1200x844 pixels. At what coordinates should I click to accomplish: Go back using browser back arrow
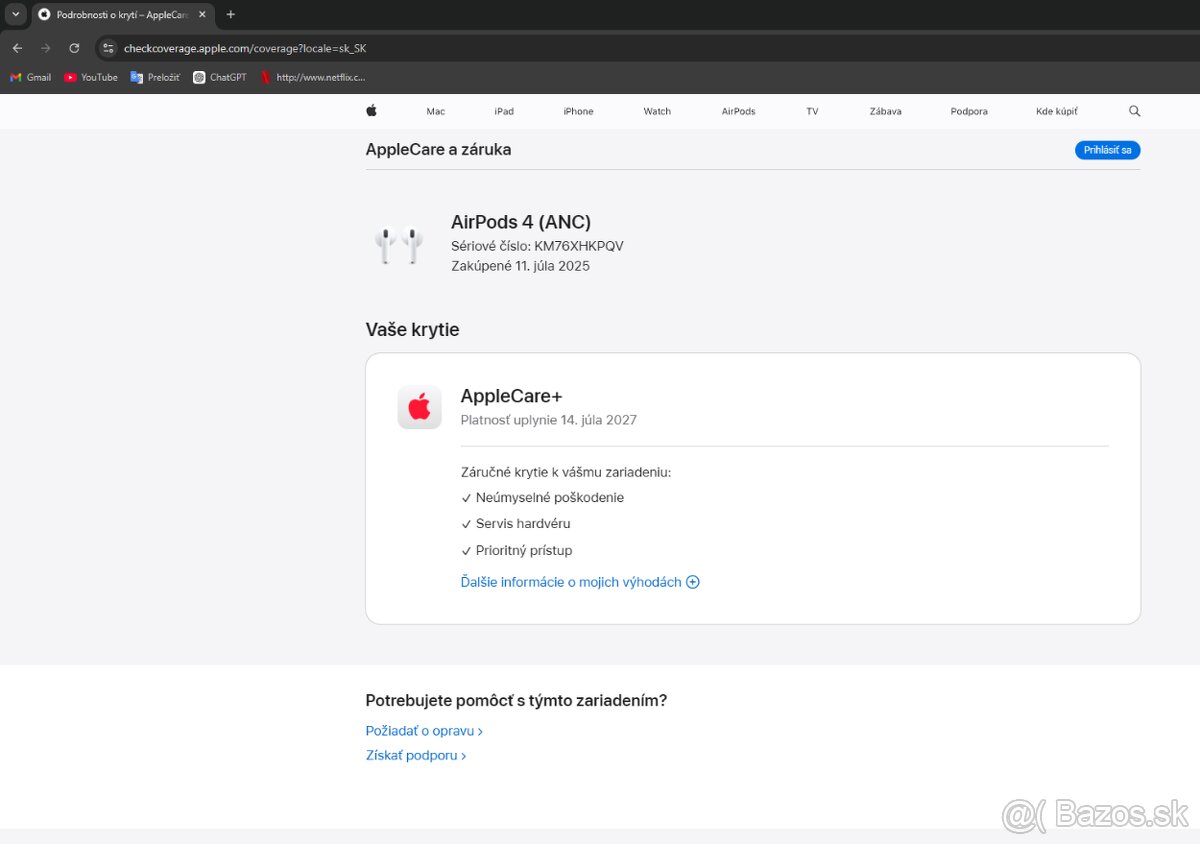coord(17,48)
